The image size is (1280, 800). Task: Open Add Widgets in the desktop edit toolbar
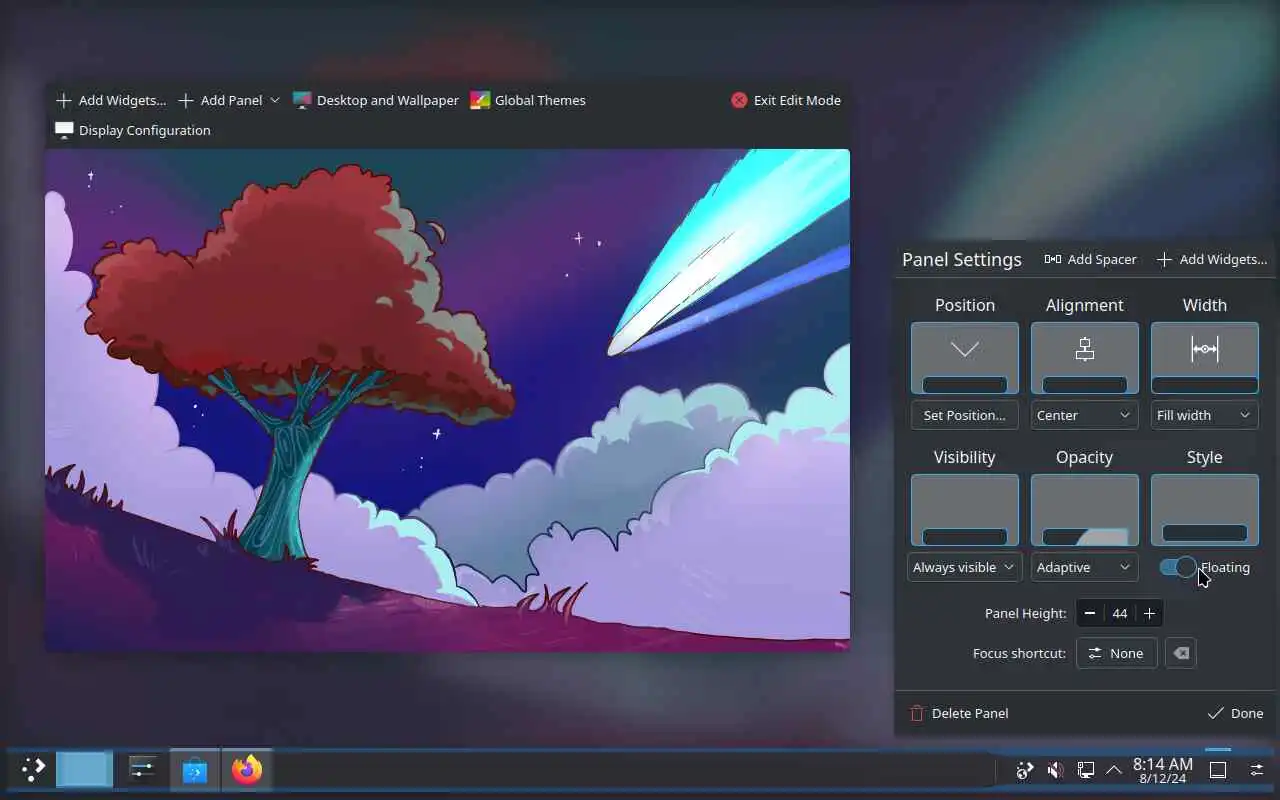[111, 100]
